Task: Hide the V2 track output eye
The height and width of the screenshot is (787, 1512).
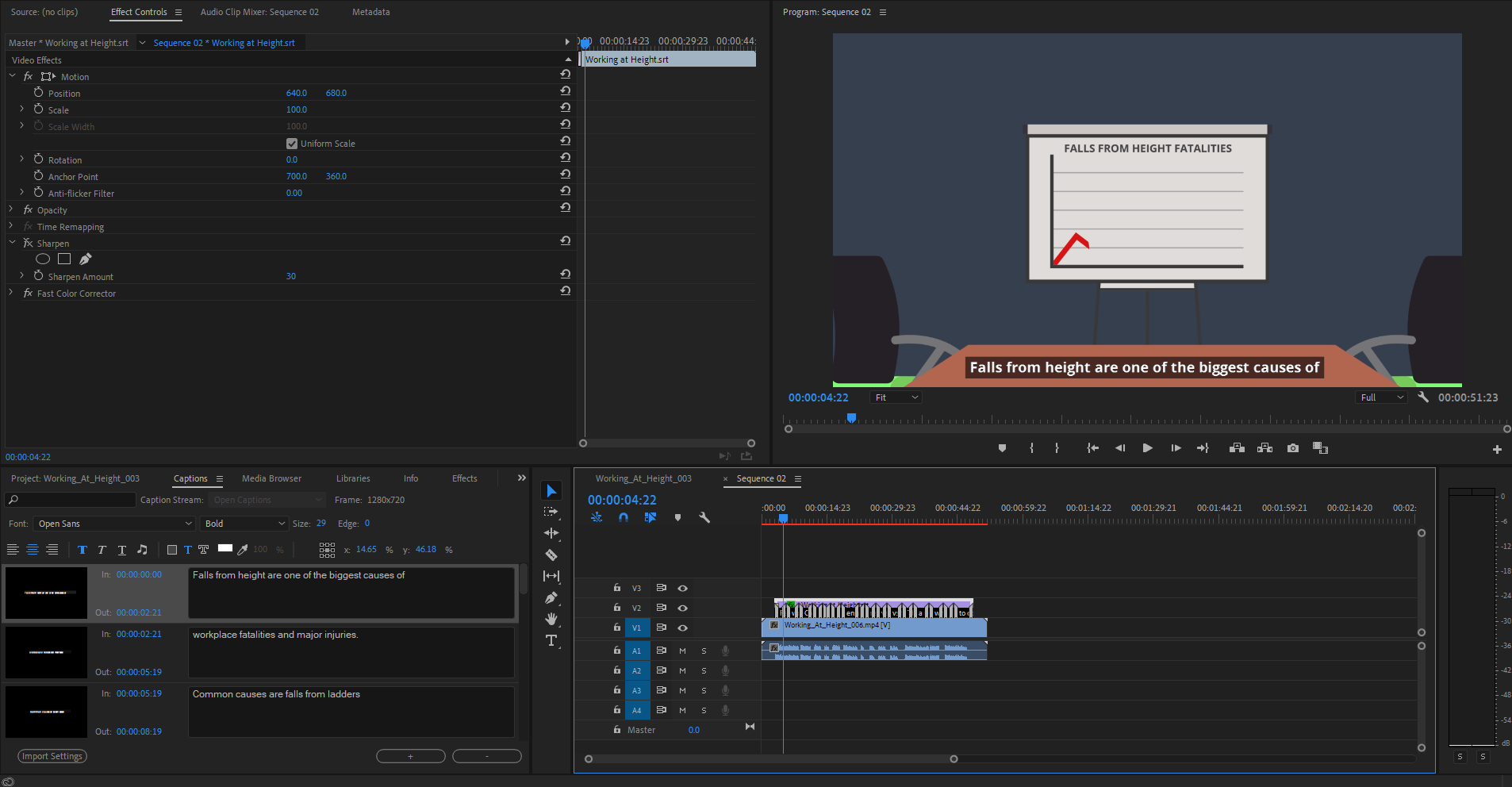Action: [682, 608]
